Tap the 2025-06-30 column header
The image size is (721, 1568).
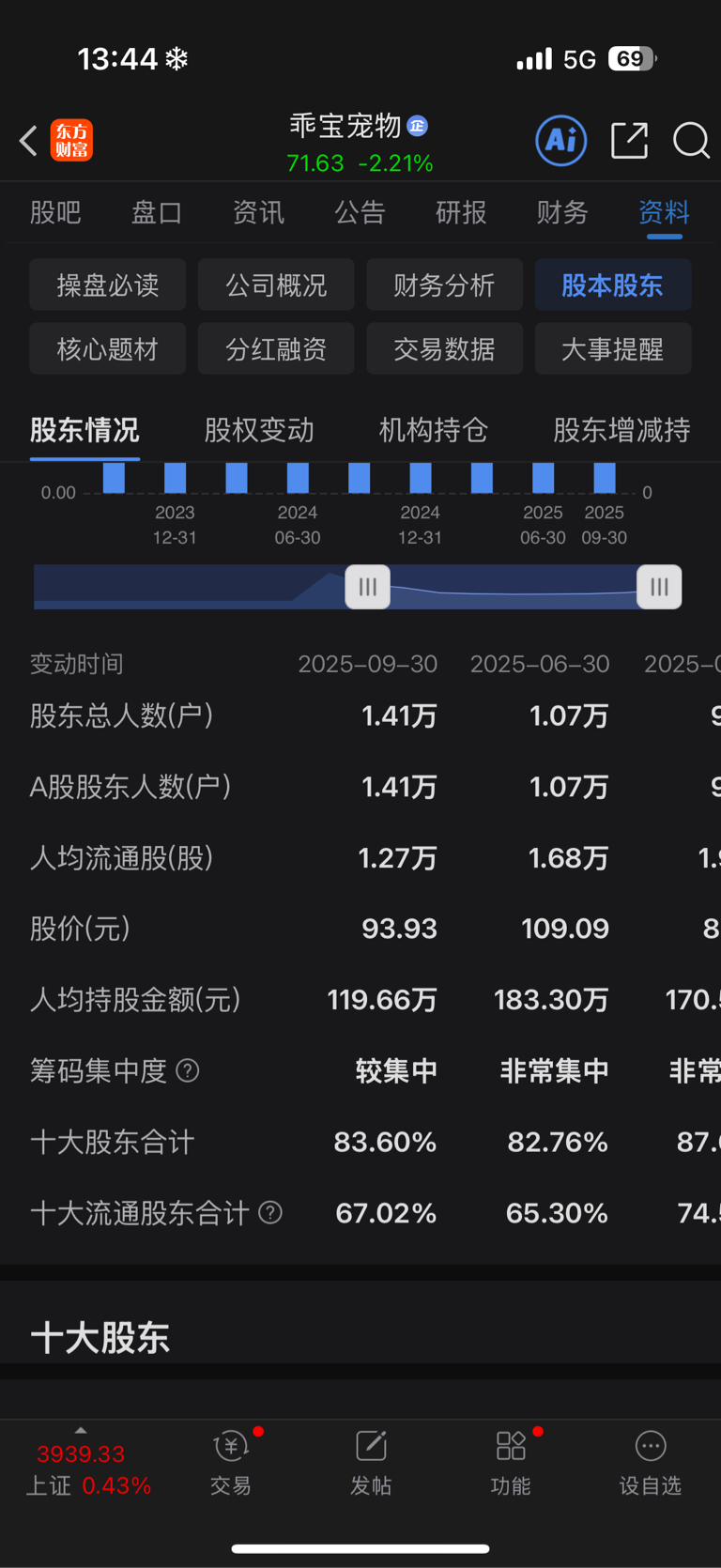(540, 664)
